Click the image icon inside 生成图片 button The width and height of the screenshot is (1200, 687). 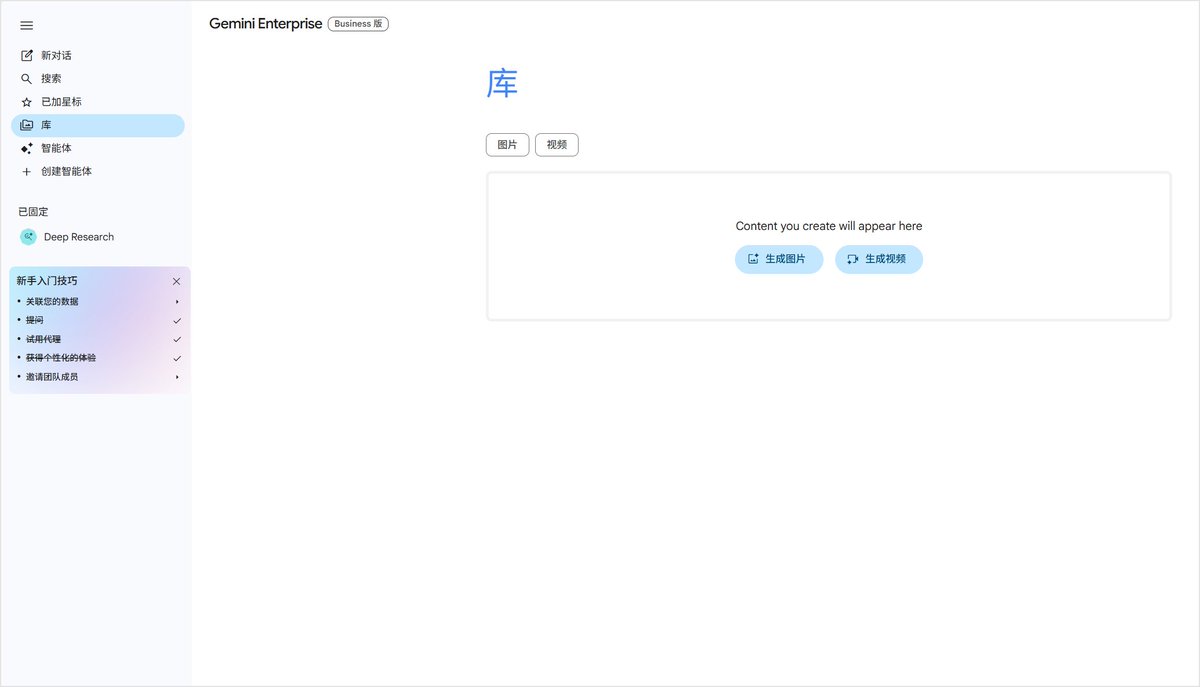click(x=752, y=259)
